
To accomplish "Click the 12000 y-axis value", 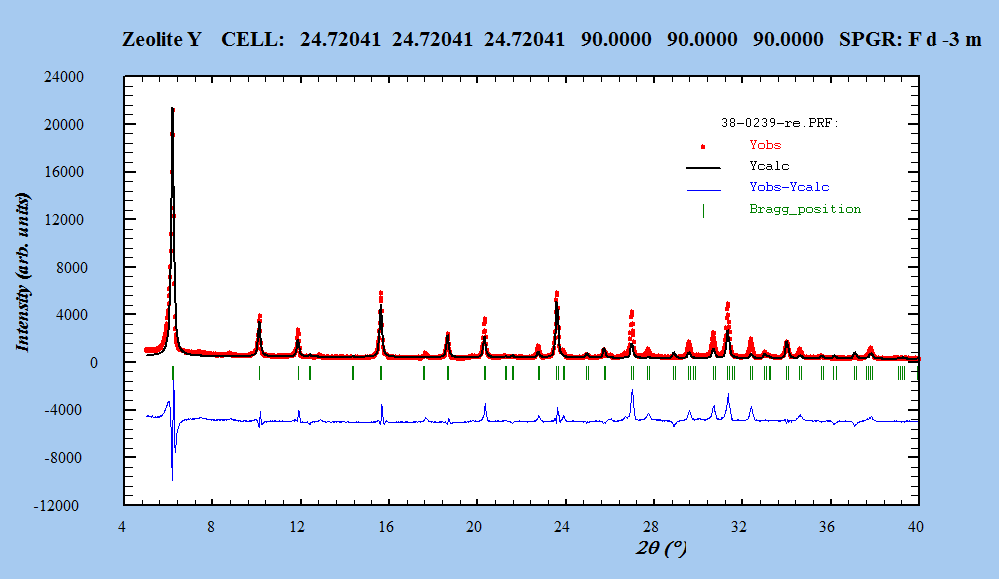I will pyautogui.click(x=64, y=220).
